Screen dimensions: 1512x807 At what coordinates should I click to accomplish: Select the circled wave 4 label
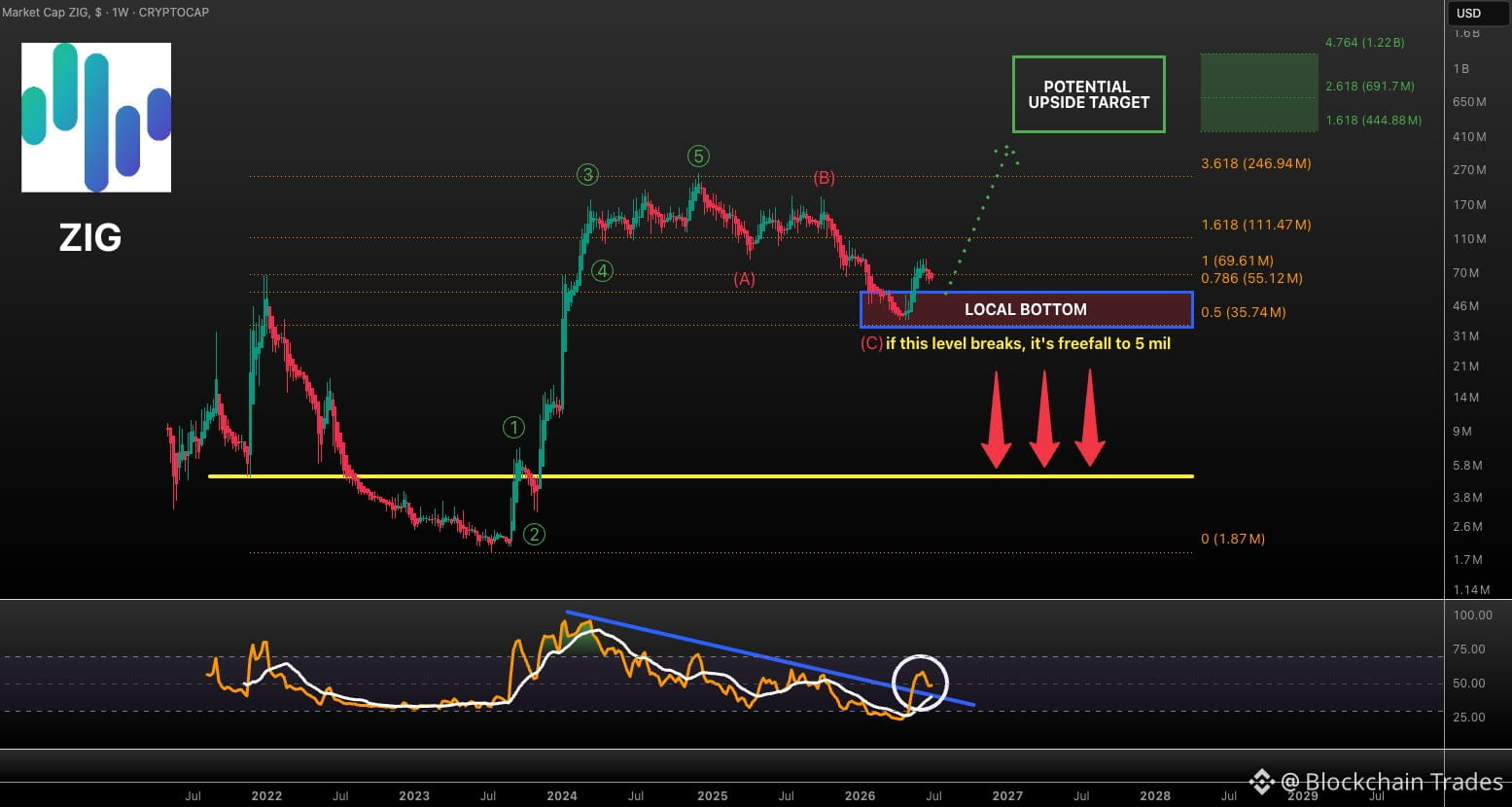tap(603, 271)
